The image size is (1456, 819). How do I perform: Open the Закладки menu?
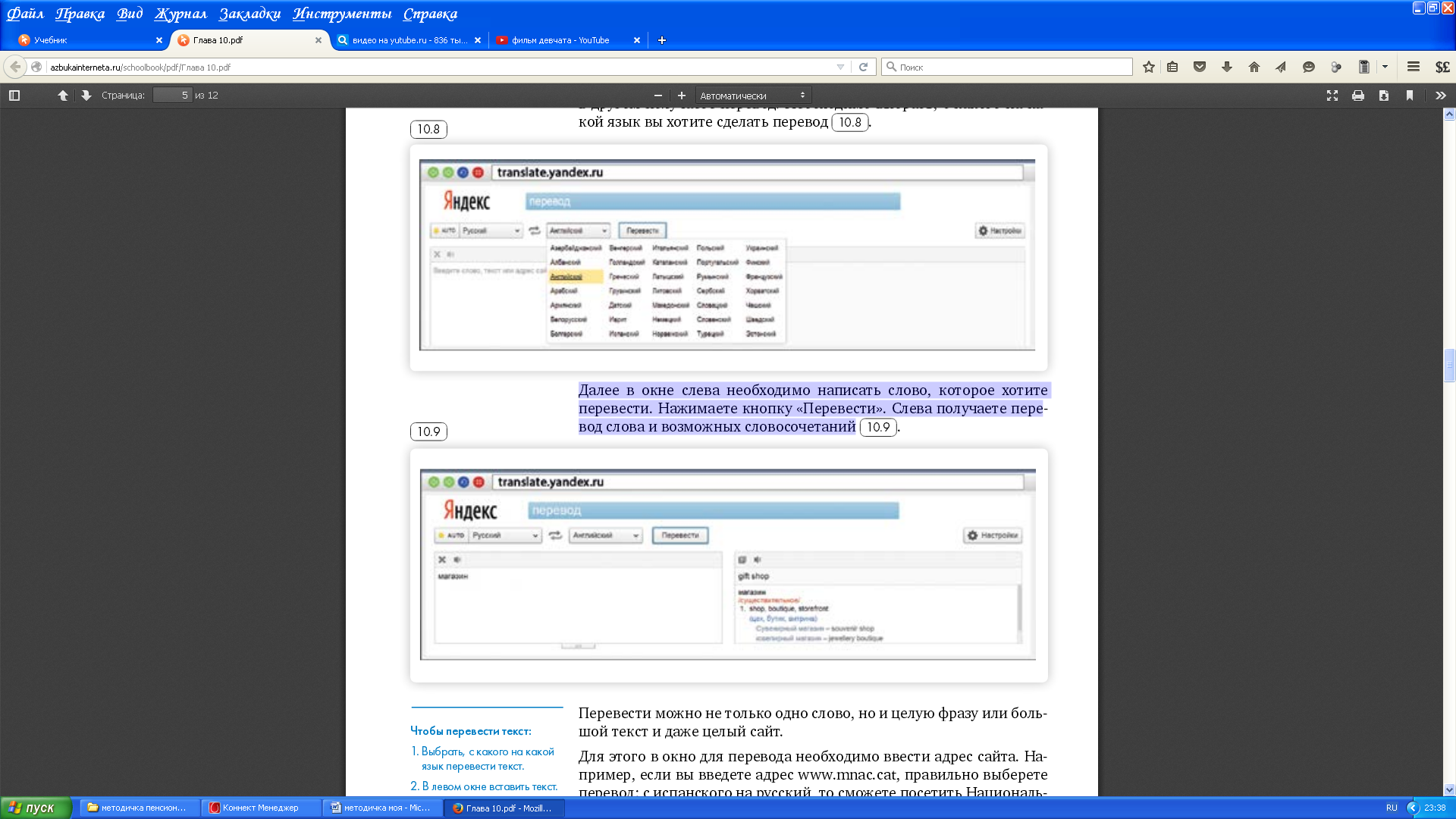coord(249,14)
